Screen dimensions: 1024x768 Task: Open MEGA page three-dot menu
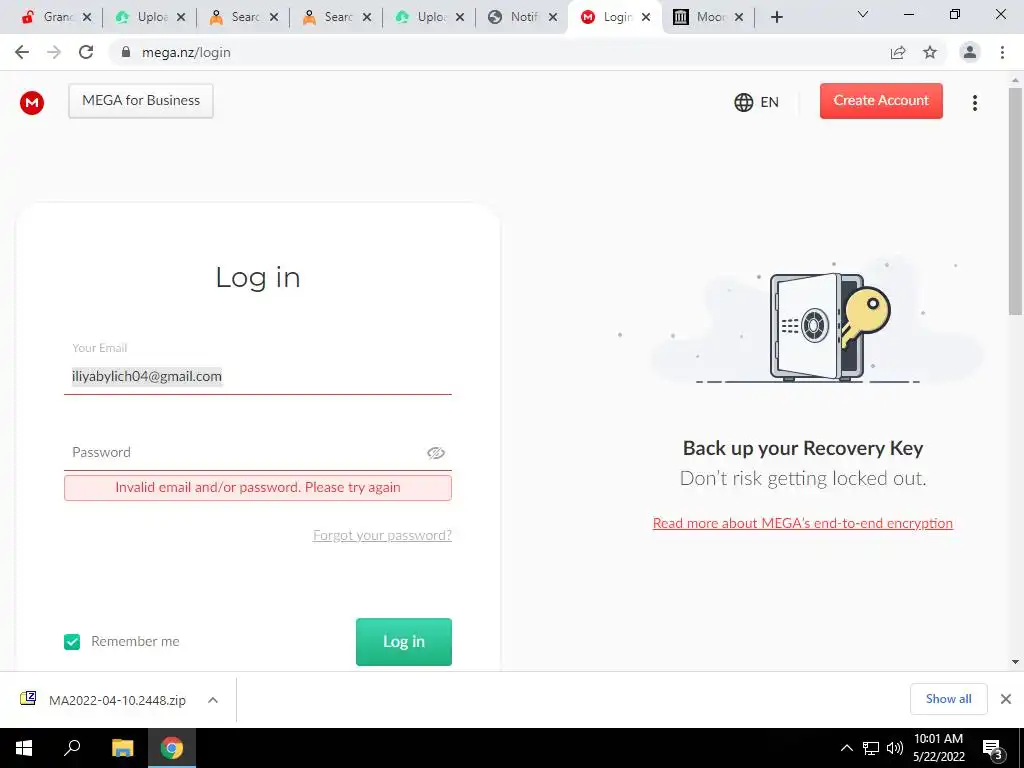(974, 103)
